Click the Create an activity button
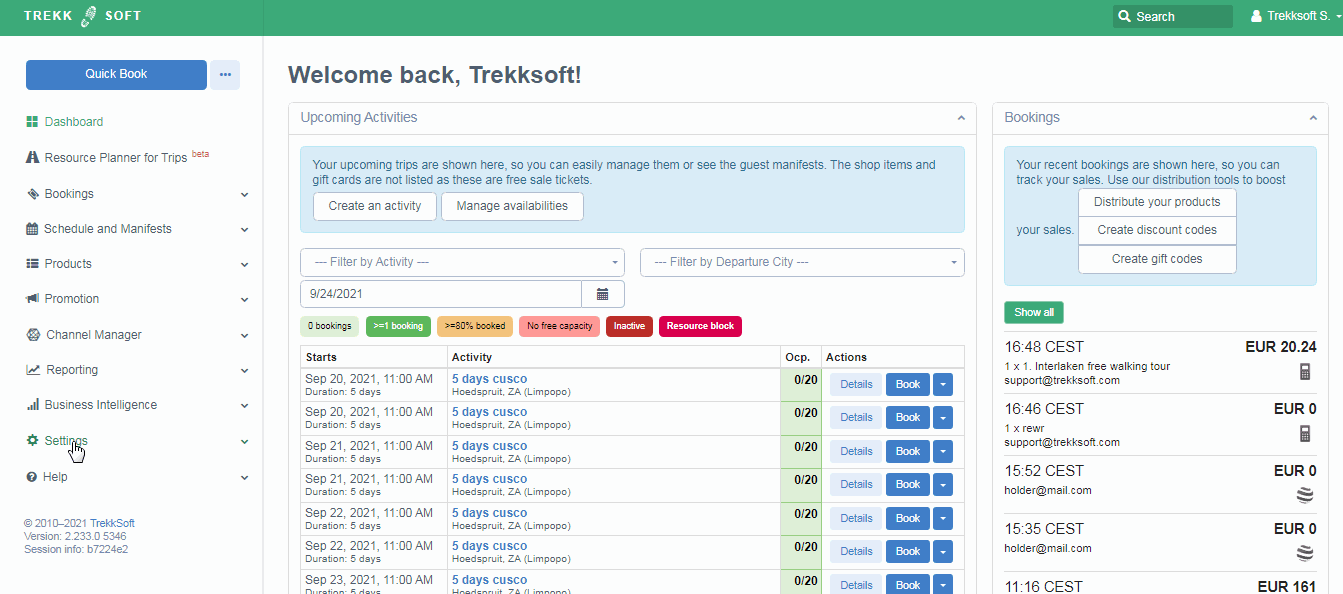The width and height of the screenshot is (1343, 594). point(368,206)
